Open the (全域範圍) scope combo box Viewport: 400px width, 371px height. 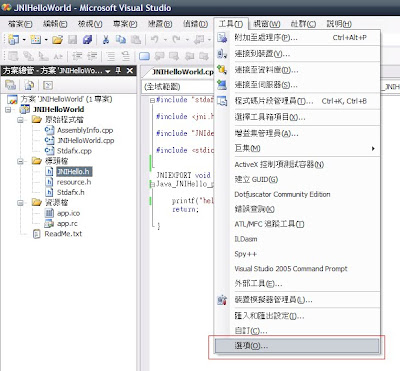pyautogui.click(x=178, y=87)
